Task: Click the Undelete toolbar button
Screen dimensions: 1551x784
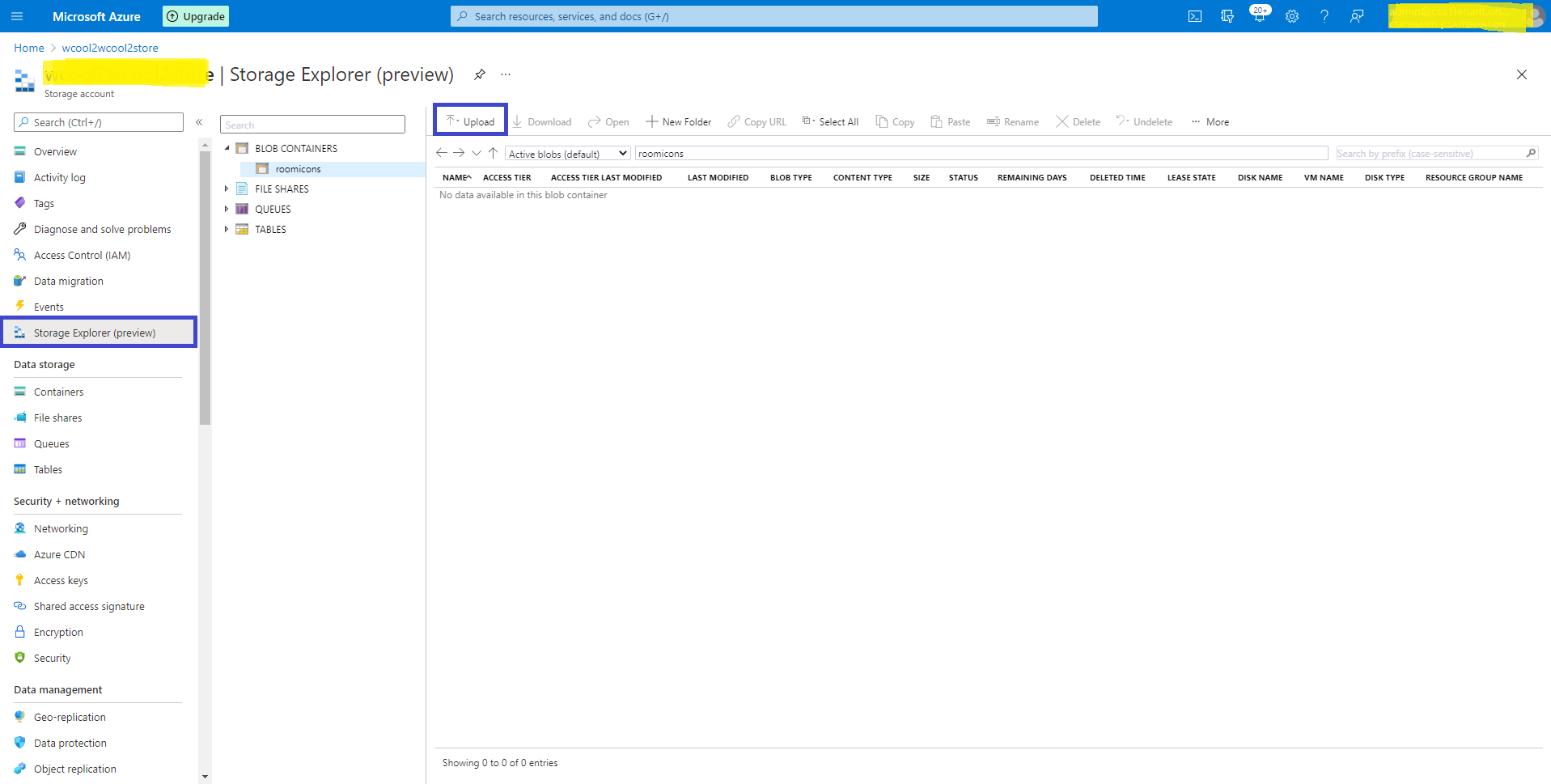Action: [1145, 122]
